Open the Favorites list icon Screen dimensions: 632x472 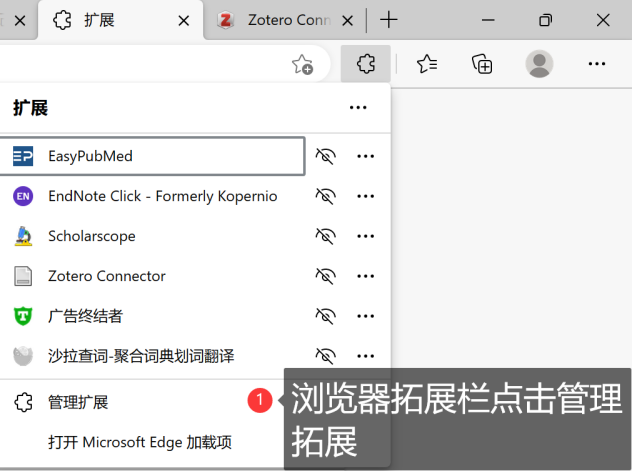427,64
